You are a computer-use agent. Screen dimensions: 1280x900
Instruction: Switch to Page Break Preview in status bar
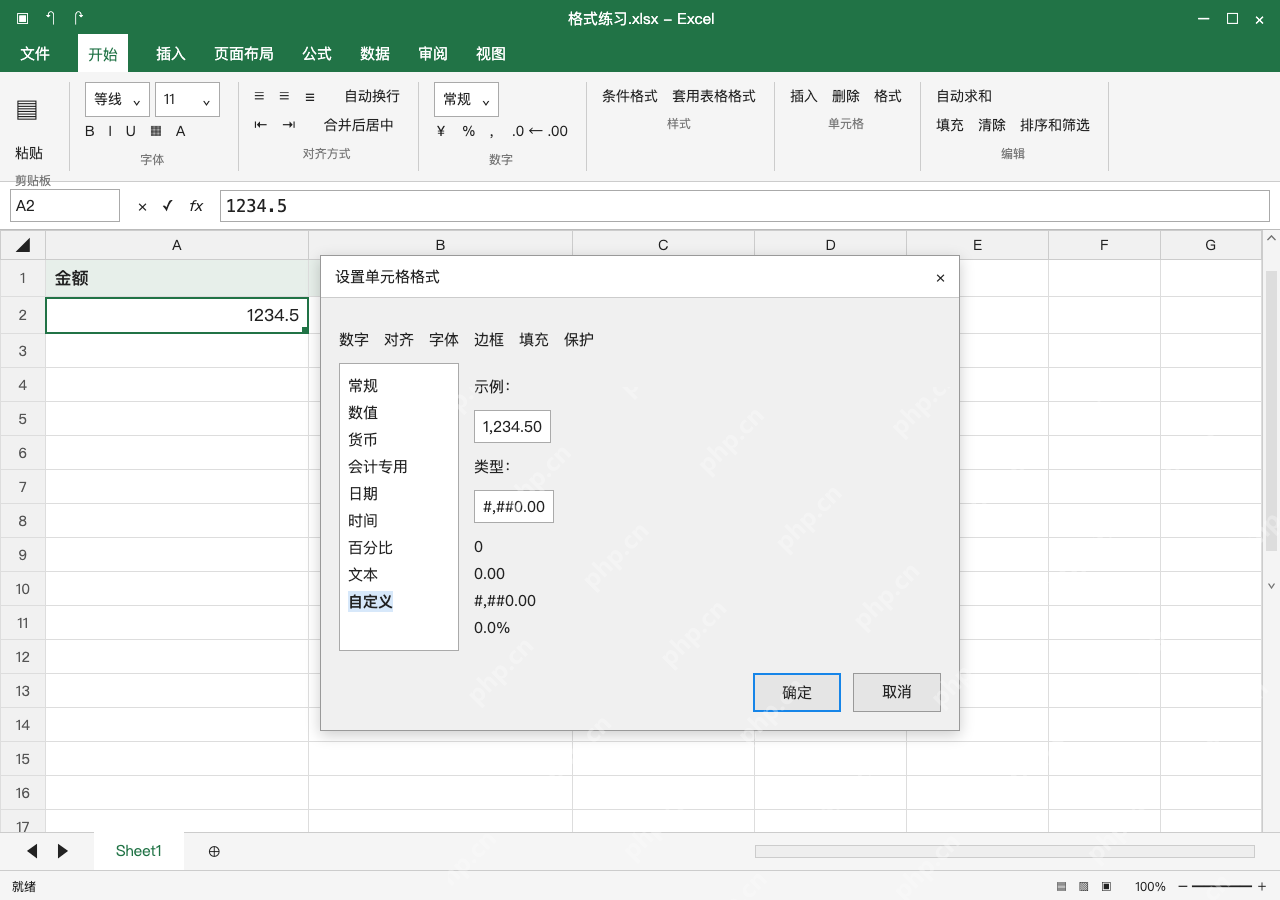1107,887
